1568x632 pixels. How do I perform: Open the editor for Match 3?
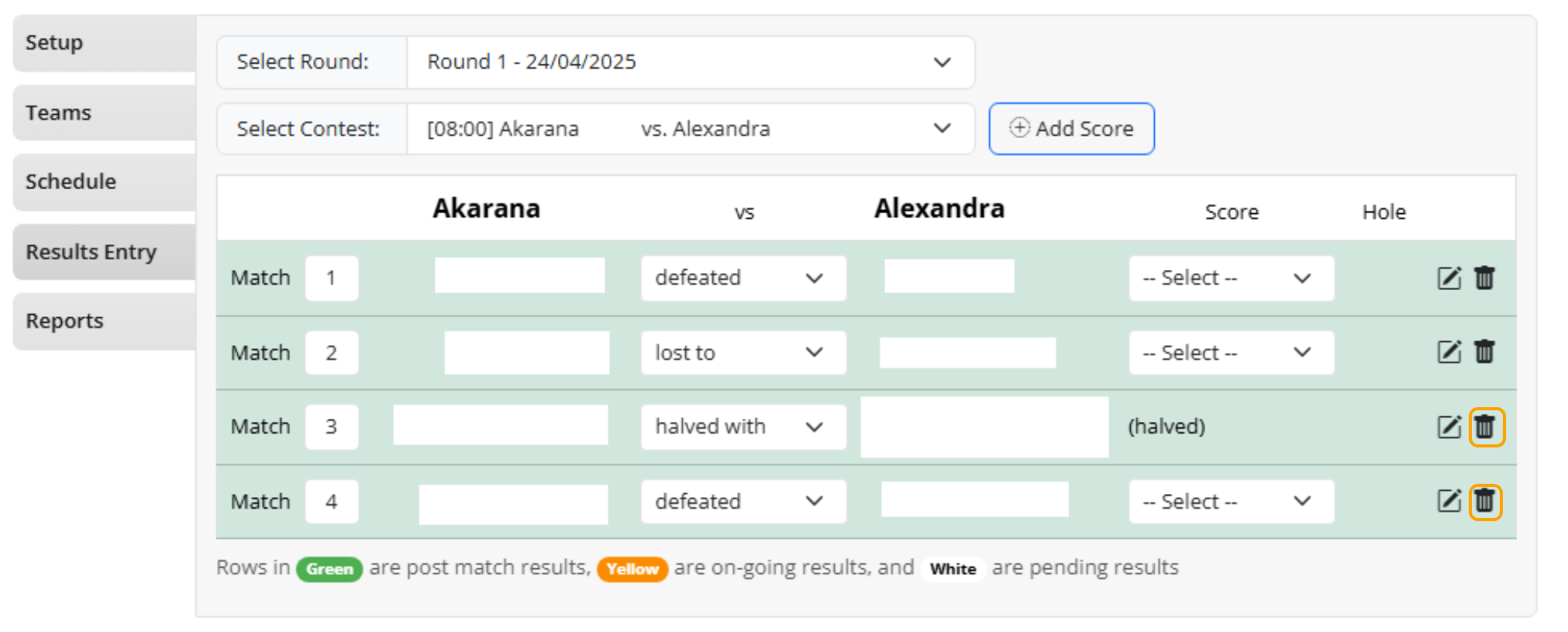(x=1449, y=427)
